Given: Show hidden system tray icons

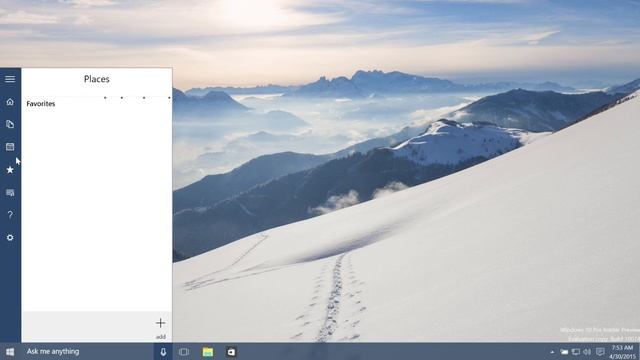Looking at the screenshot, I should point(552,352).
